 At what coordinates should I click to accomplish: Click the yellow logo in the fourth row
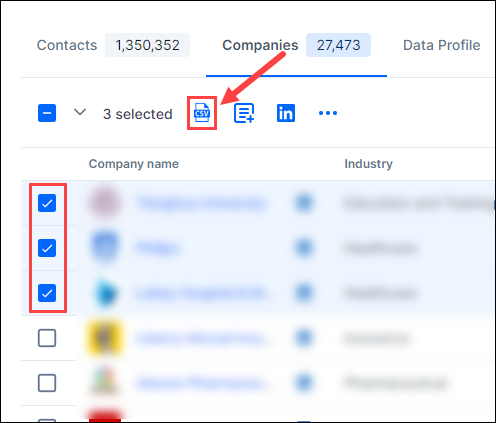105,338
